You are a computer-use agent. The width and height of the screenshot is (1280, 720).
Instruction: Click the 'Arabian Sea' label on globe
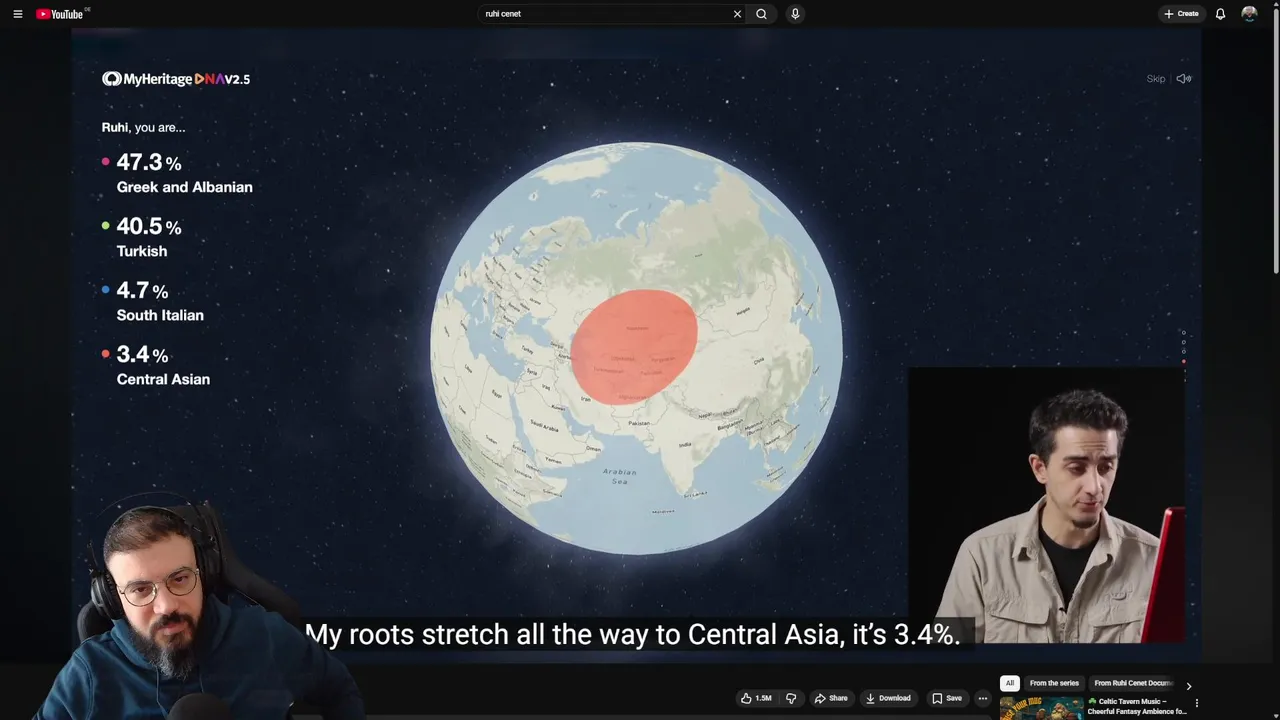click(x=619, y=476)
